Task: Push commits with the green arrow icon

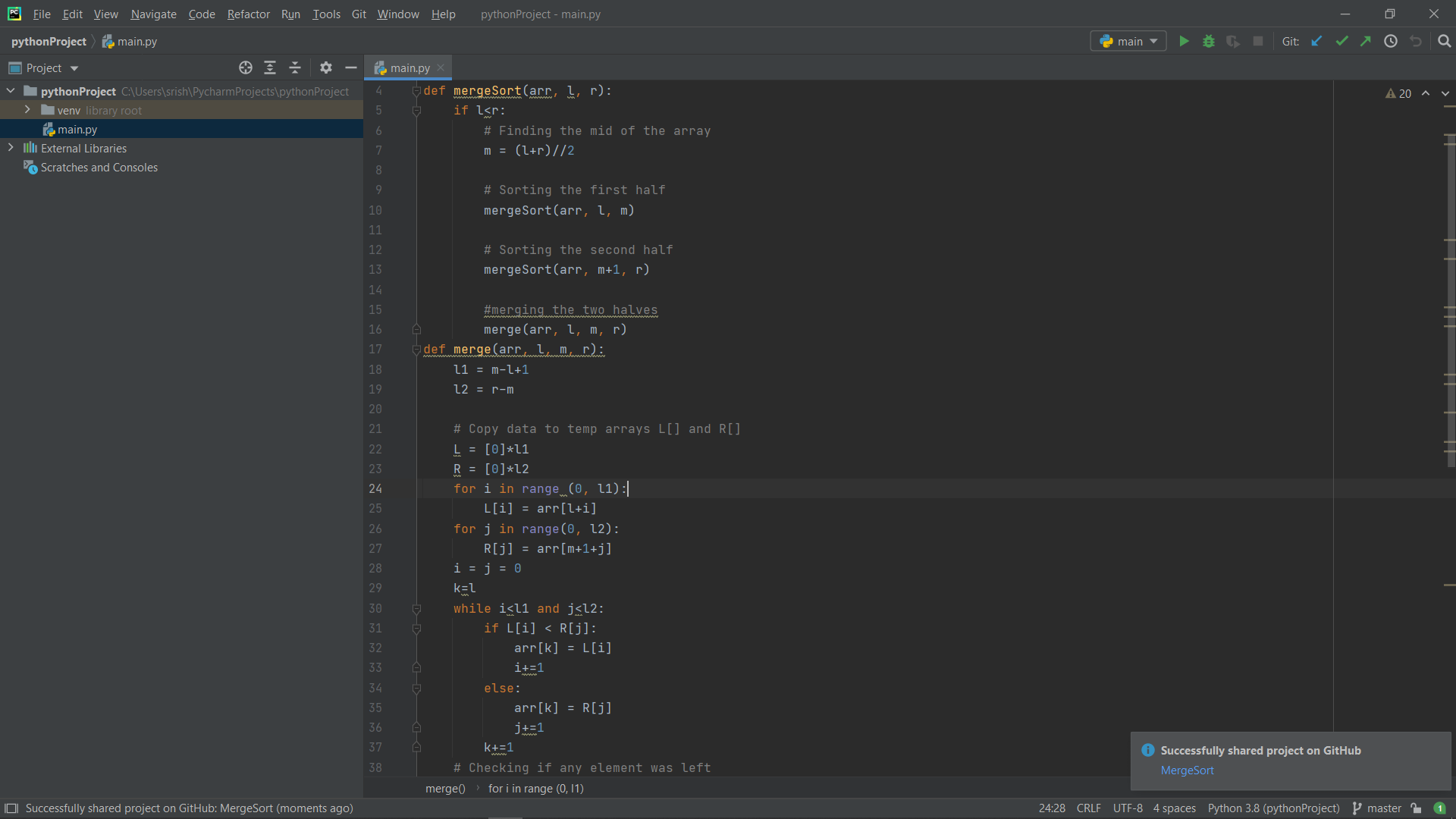Action: tap(1366, 42)
